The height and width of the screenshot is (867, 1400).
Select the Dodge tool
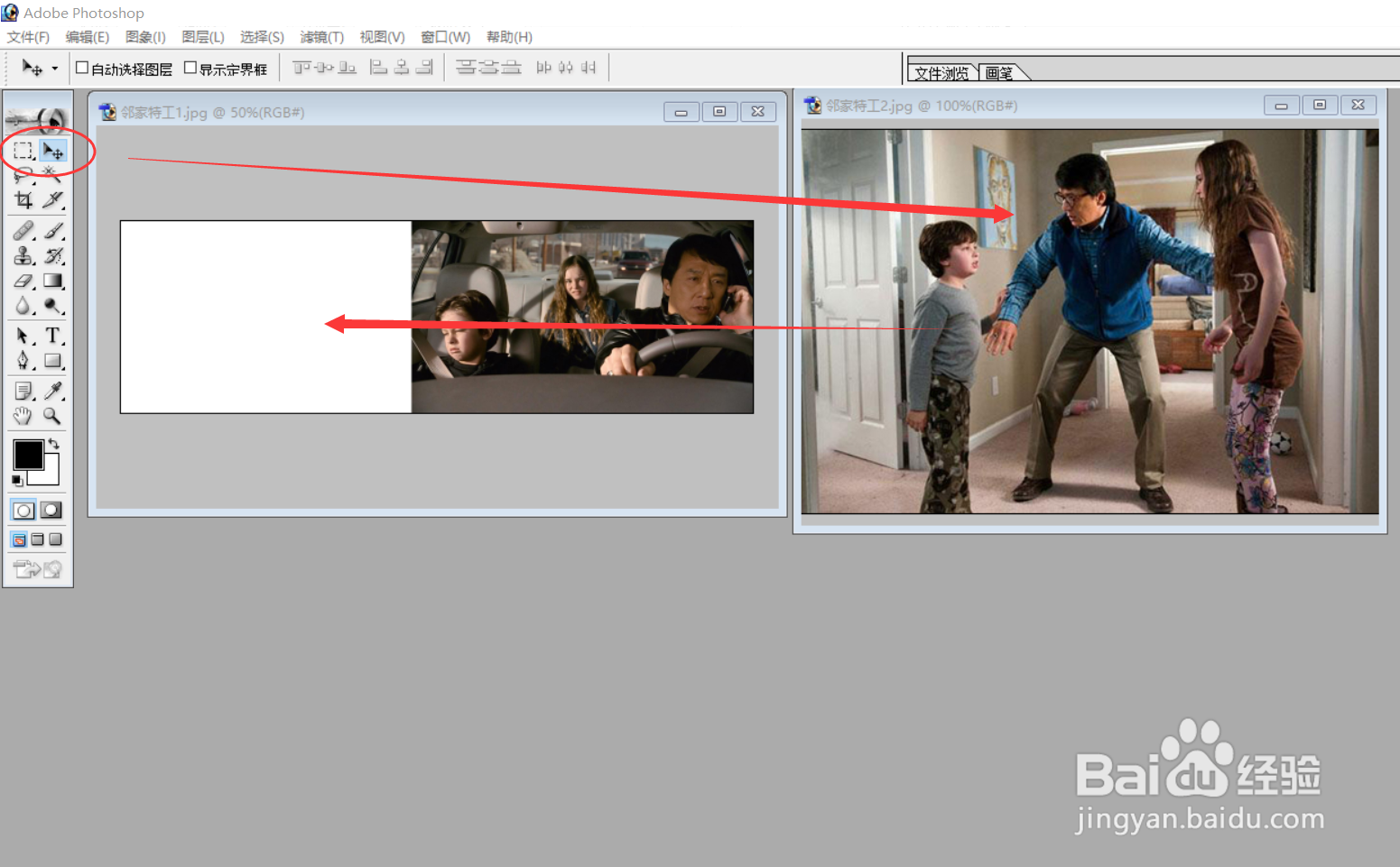(53, 307)
